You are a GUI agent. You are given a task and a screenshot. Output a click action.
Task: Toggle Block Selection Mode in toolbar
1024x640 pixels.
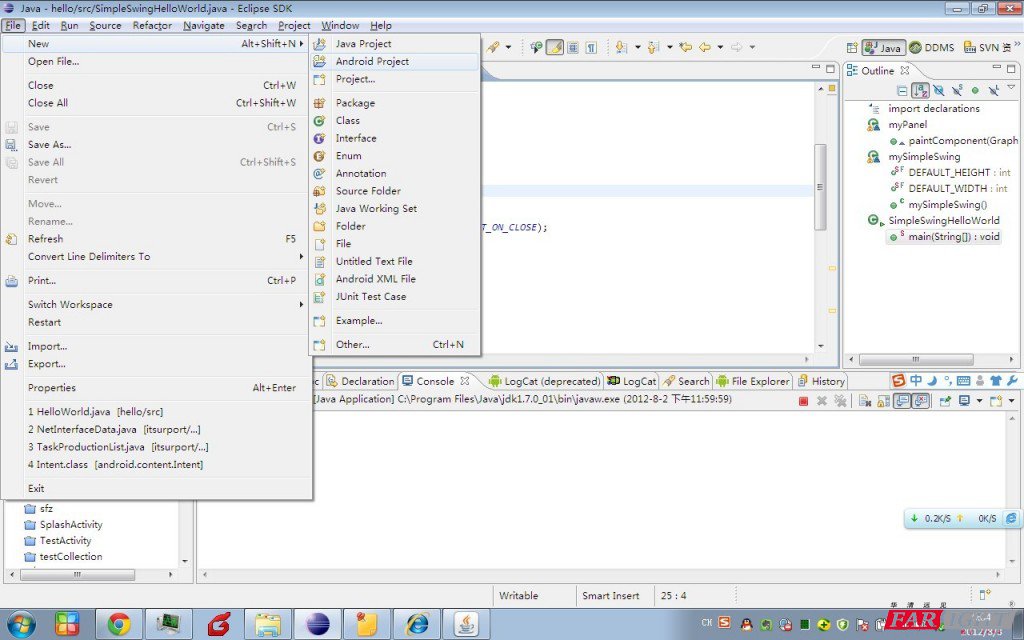click(x=573, y=47)
